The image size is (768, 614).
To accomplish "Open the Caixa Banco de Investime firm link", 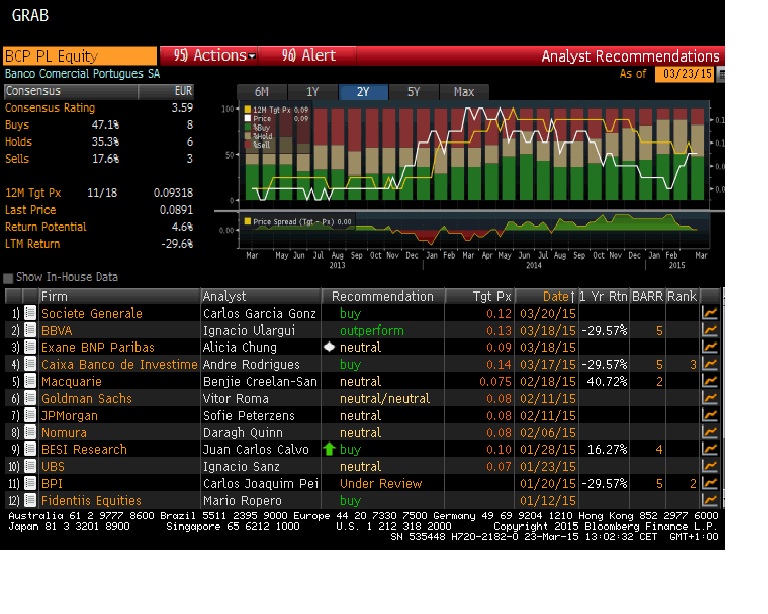I will (x=119, y=365).
